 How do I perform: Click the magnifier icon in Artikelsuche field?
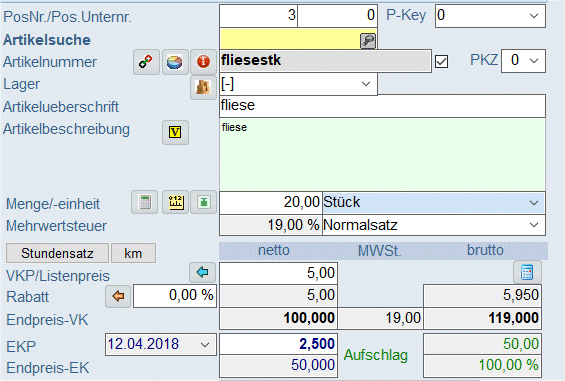(x=368, y=40)
